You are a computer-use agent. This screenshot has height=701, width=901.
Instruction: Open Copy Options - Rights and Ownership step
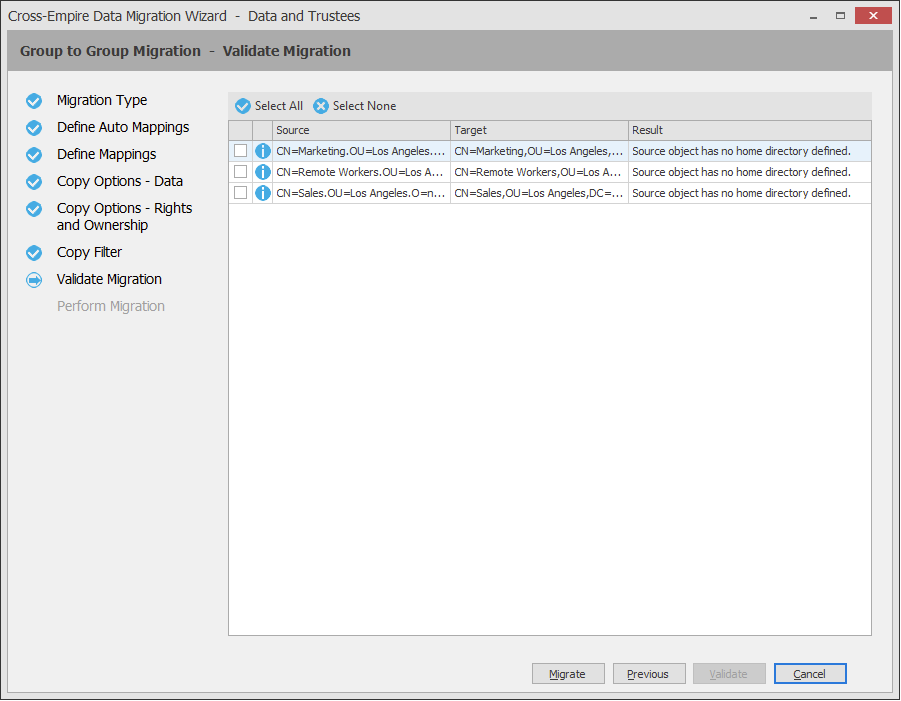point(124,217)
